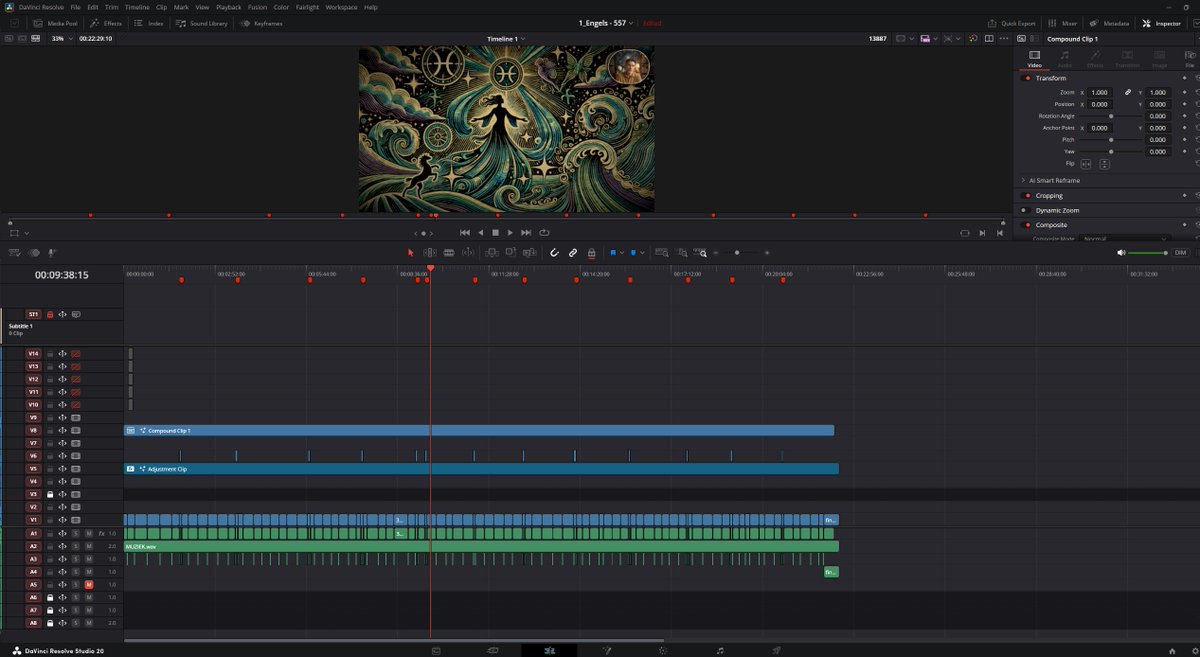Expand the AI Smart Reframe section
Image resolution: width=1200 pixels, height=657 pixels.
pos(1023,181)
